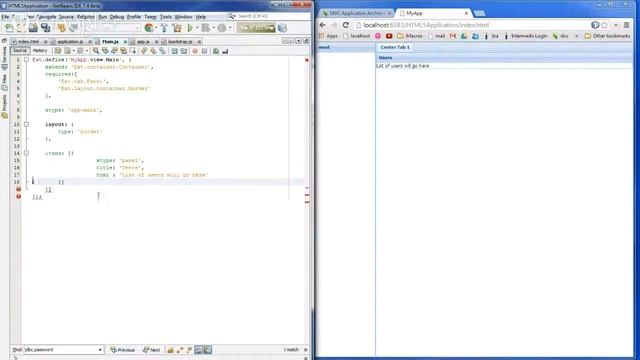Open the Help menu
This screenshot has width=640, height=360.
click(200, 17)
